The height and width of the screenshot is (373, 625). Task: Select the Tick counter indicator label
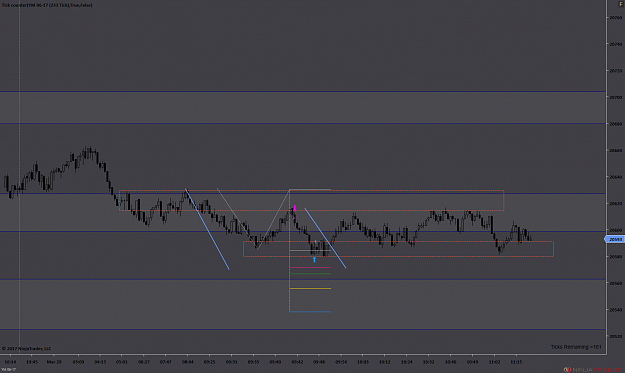point(47,5)
